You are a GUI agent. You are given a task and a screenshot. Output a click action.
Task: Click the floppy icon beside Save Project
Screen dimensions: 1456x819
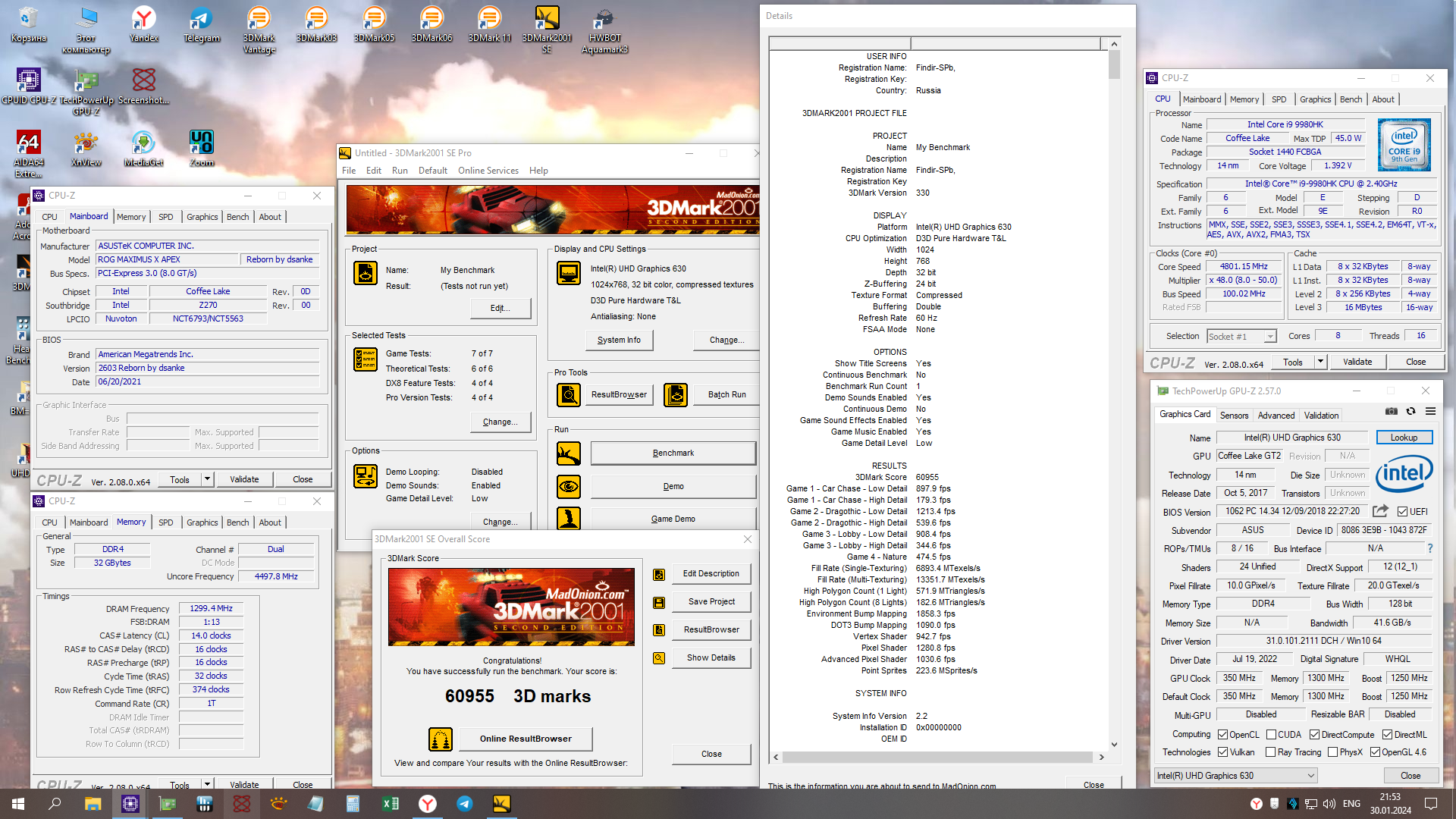(x=659, y=602)
